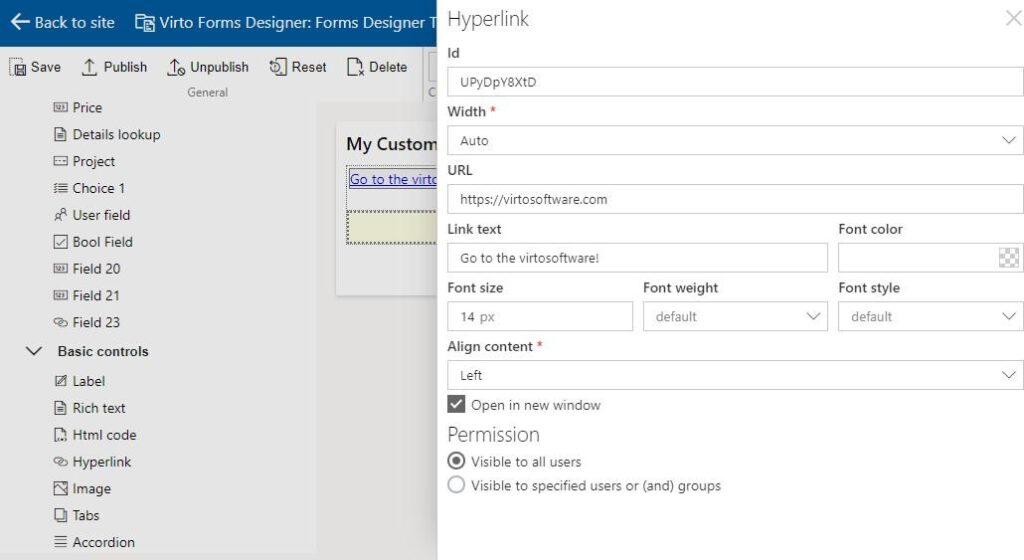
Task: Click the Publish upload icon
Action: pyautogui.click(x=89, y=67)
